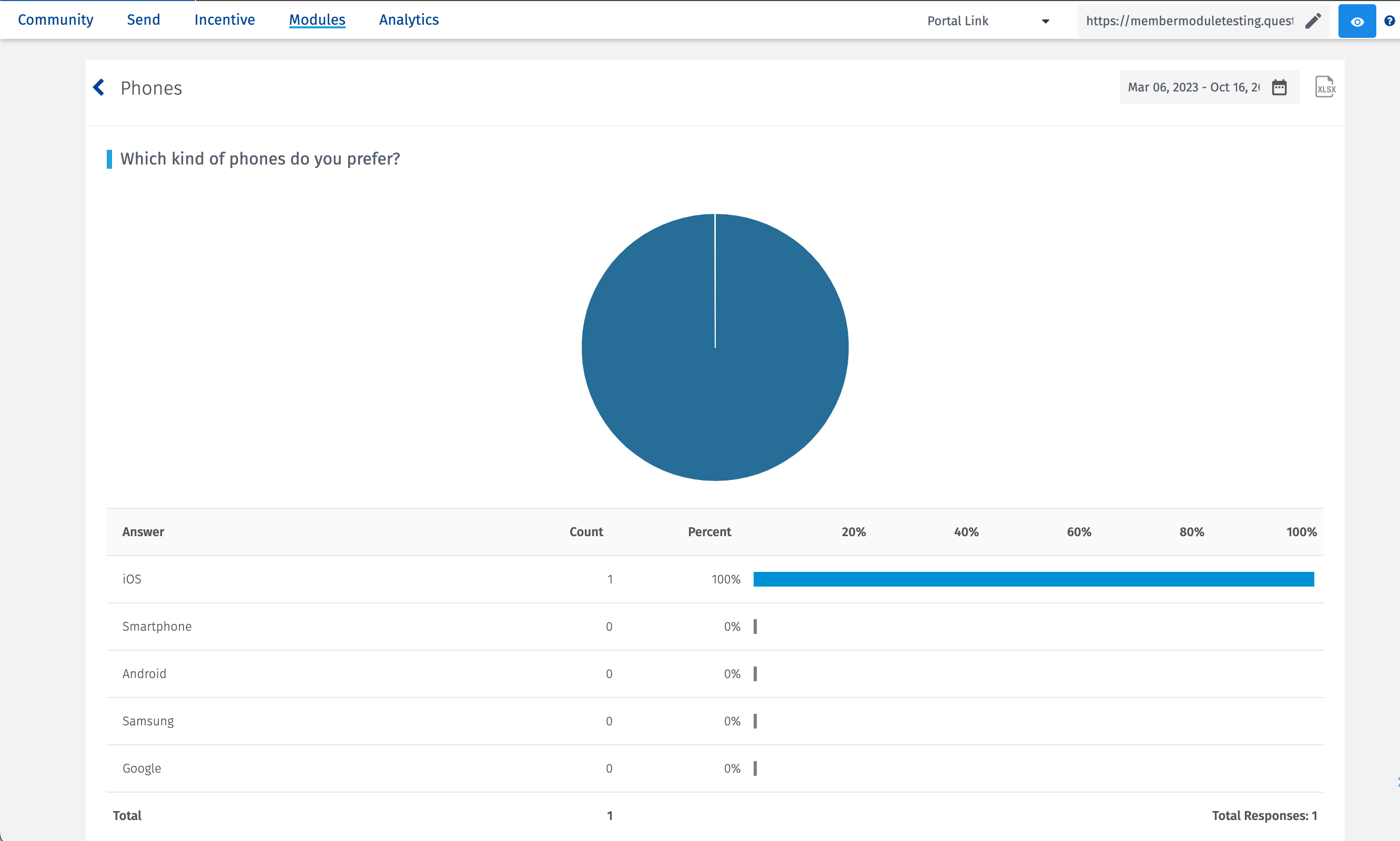
Task: Open the Analytics tab
Action: [409, 20]
